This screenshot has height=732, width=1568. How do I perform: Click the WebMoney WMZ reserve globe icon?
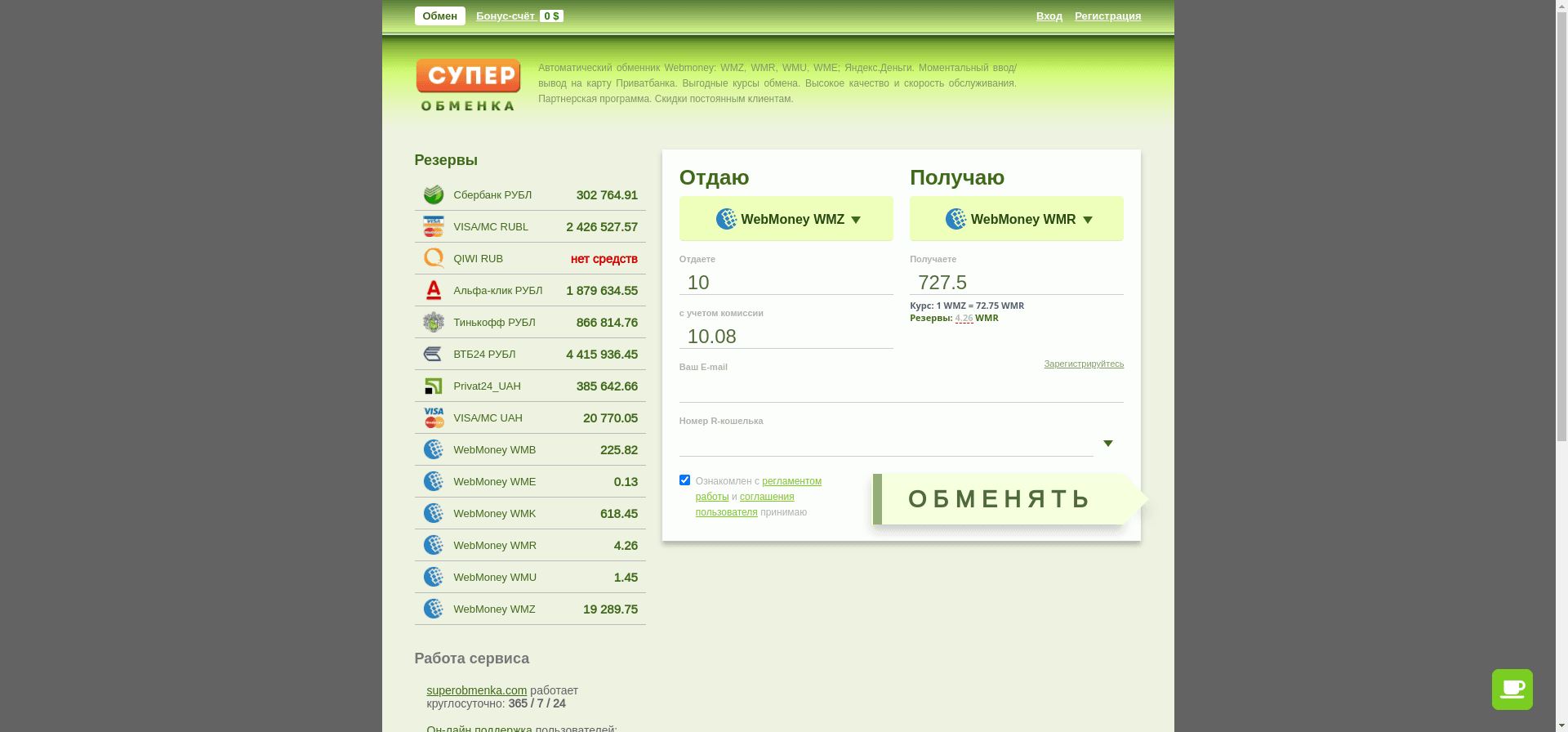pyautogui.click(x=434, y=609)
